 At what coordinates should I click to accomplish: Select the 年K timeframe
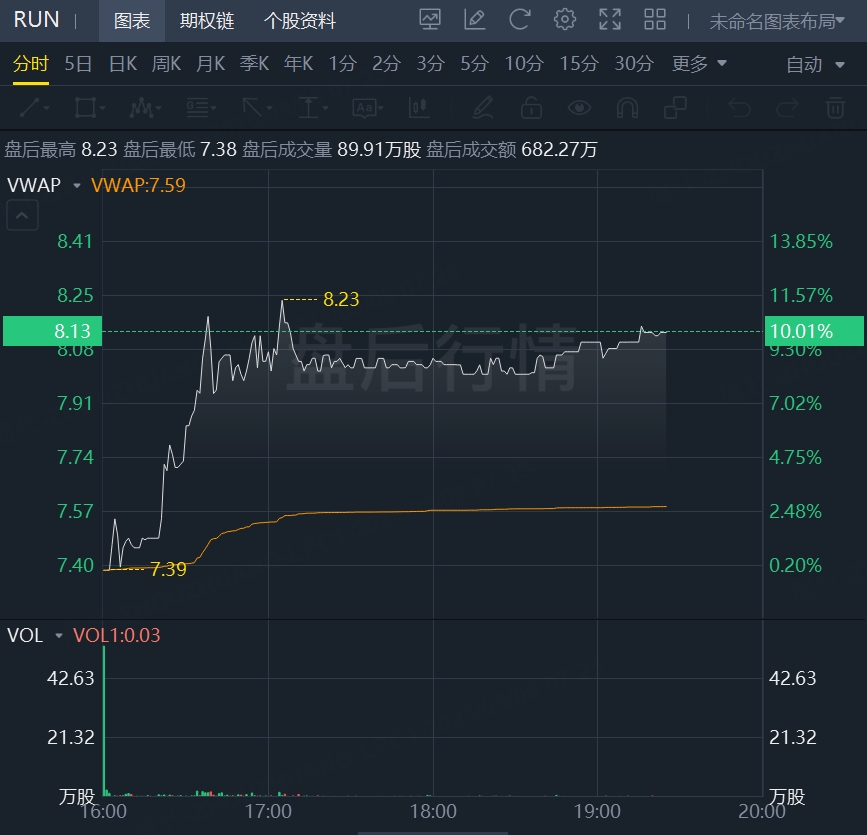coord(299,64)
